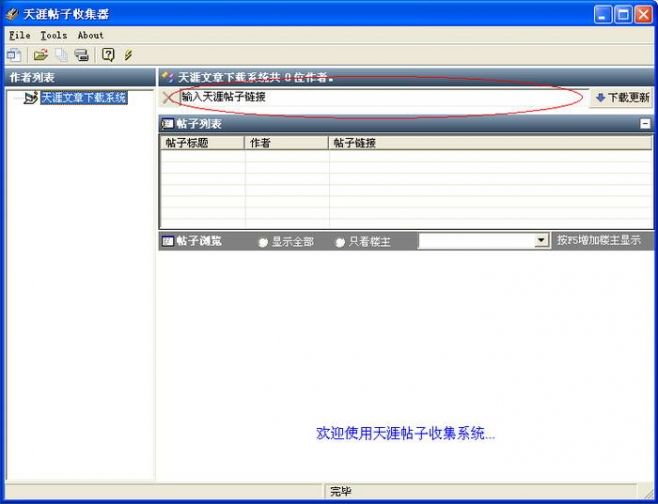Click the first toolbar windows icon
The image size is (658, 504).
click(x=13, y=55)
